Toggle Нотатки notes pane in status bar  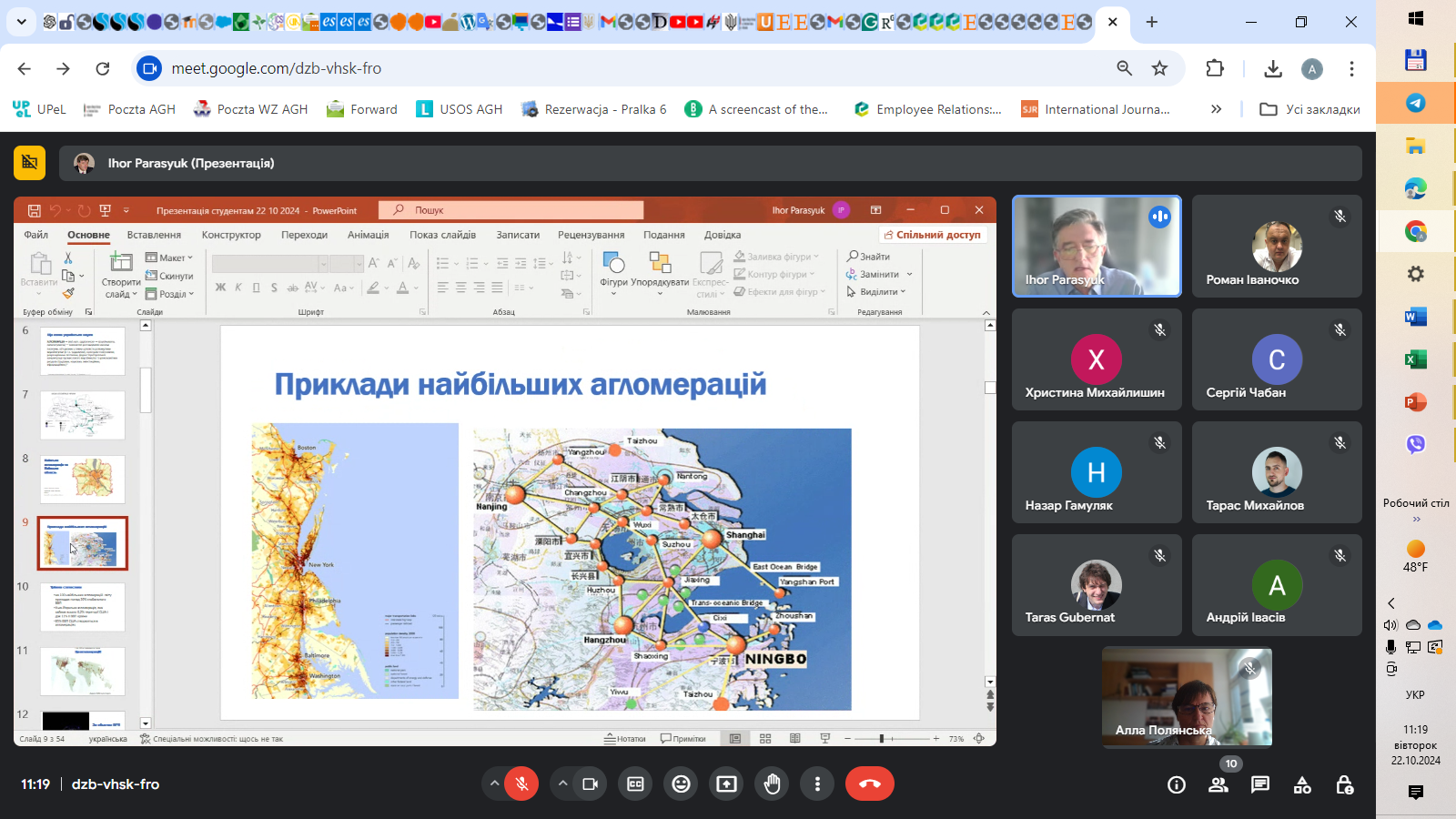tap(625, 739)
